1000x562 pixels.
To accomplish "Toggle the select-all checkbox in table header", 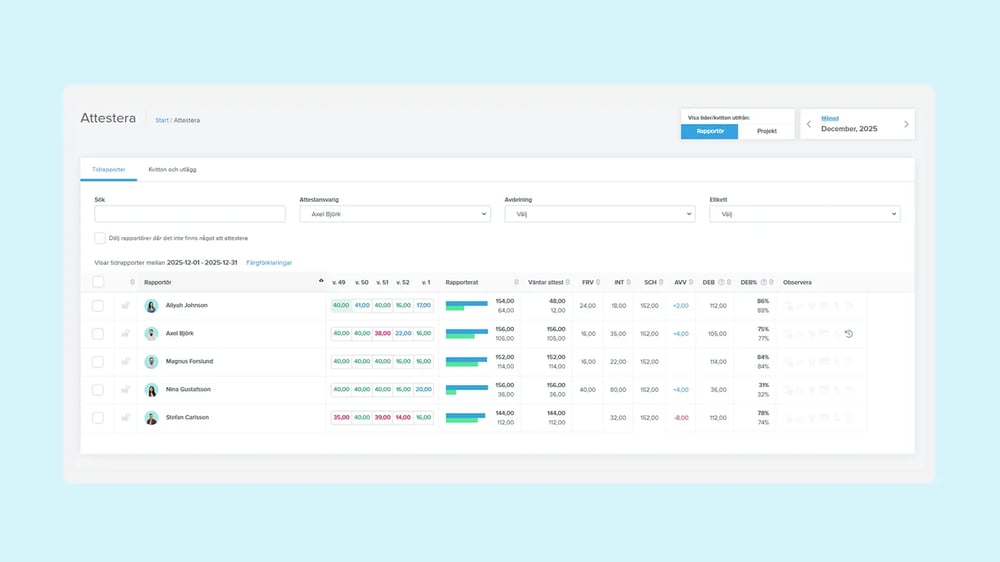I will [x=98, y=282].
